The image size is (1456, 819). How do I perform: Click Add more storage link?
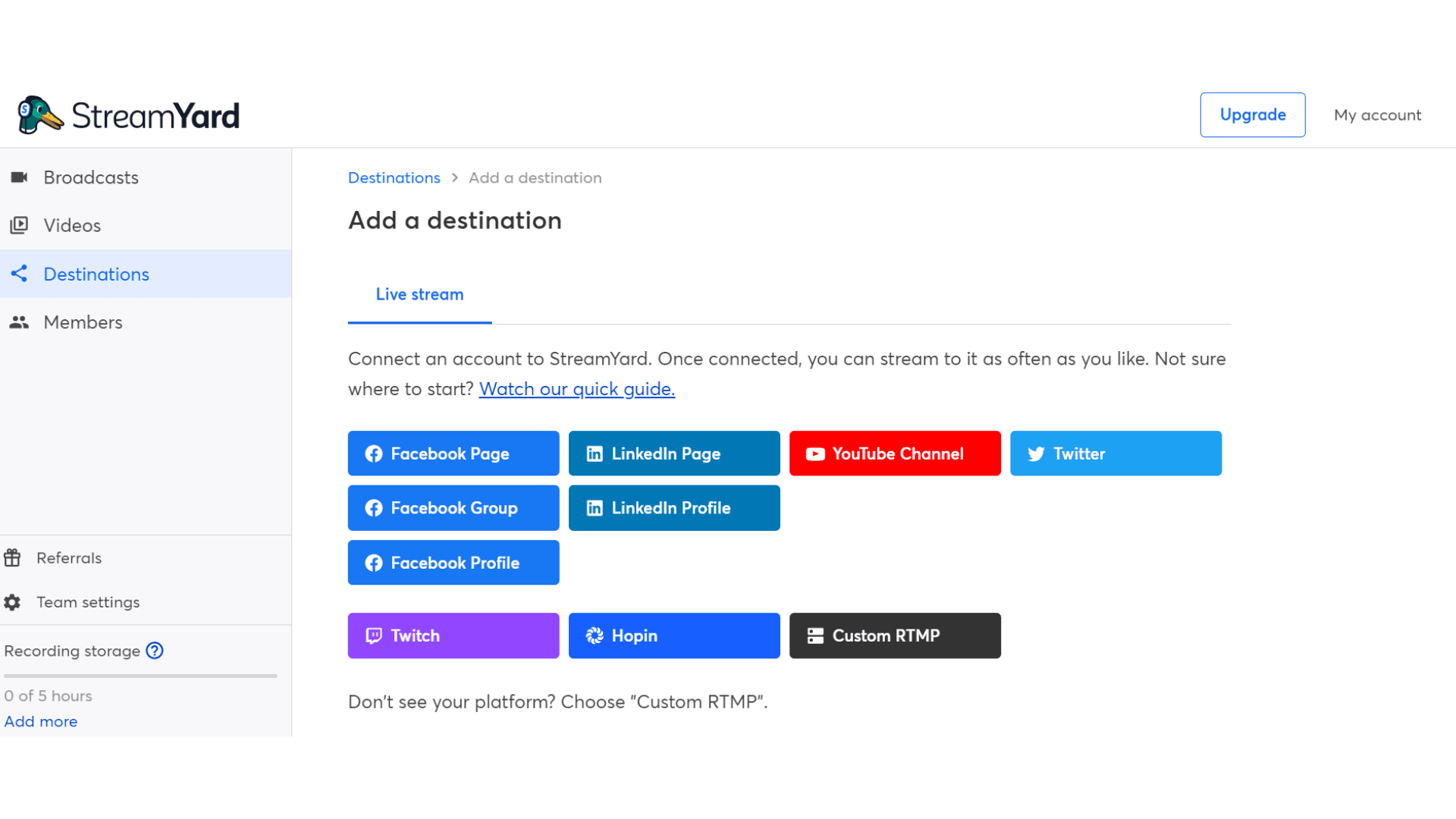[x=41, y=721]
